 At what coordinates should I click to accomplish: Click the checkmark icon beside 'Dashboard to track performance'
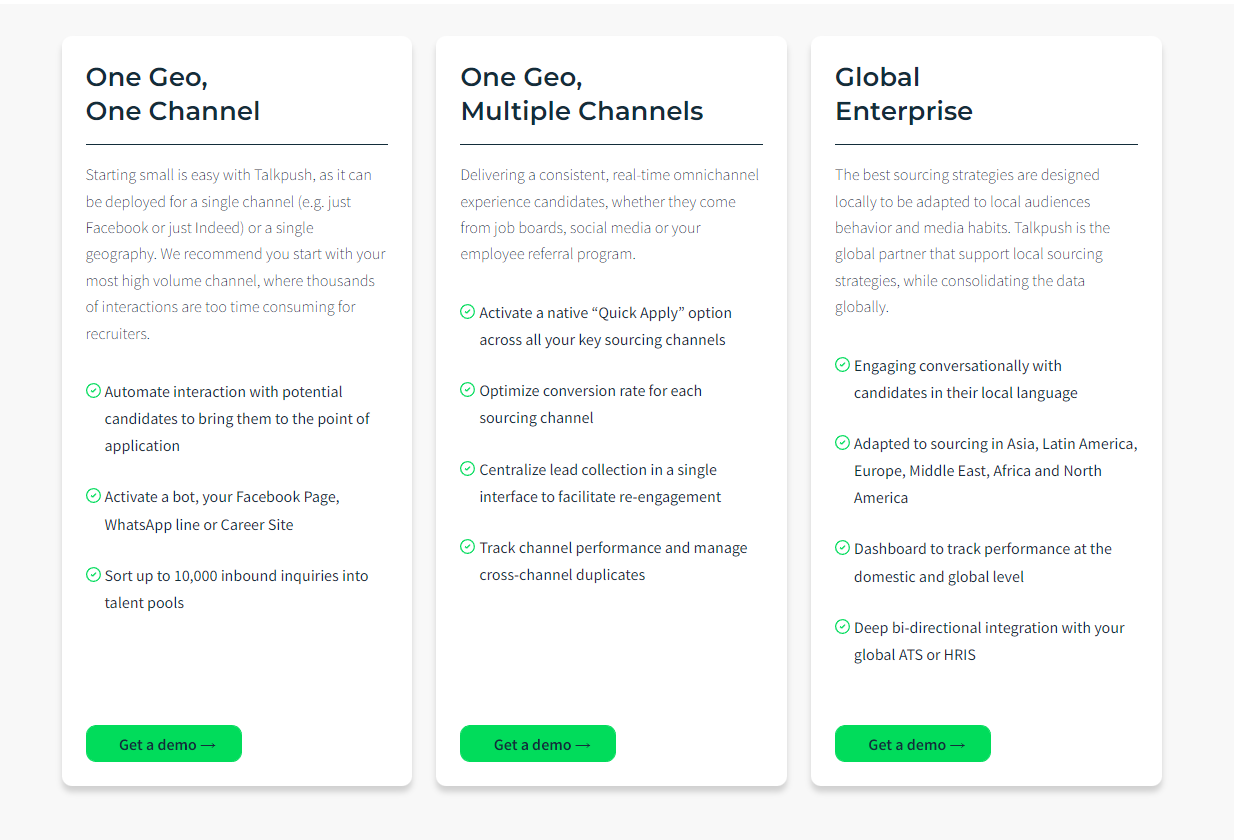[x=841, y=548]
